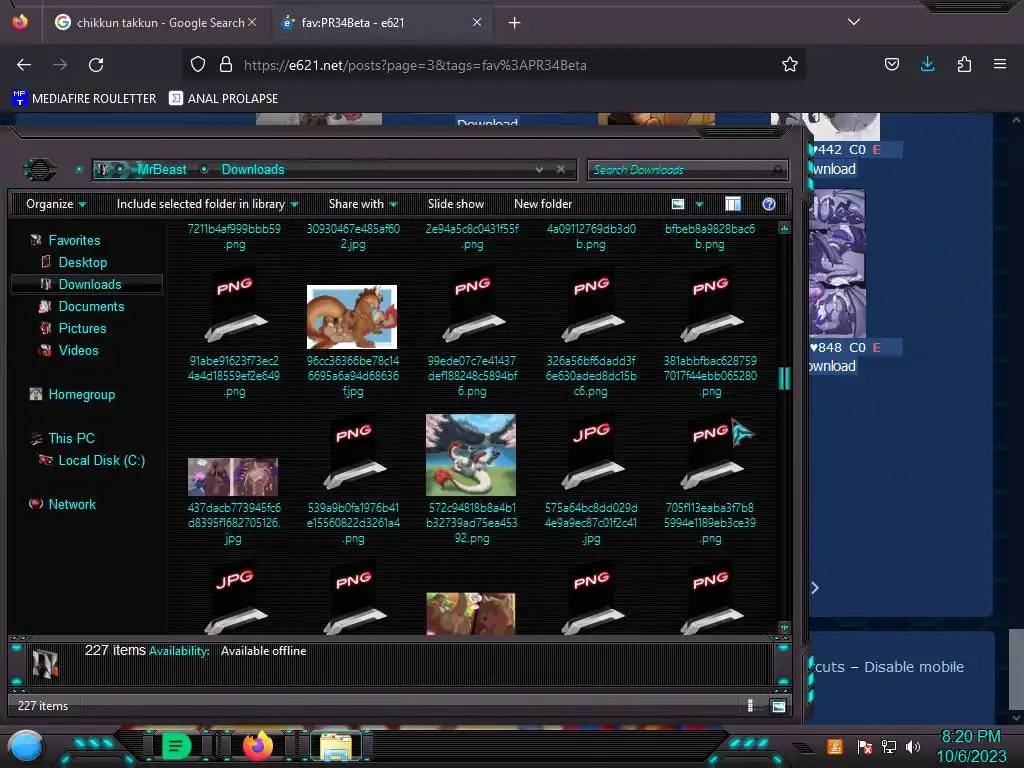Select the 572c94818b8a4b1 png thumbnail

point(471,455)
